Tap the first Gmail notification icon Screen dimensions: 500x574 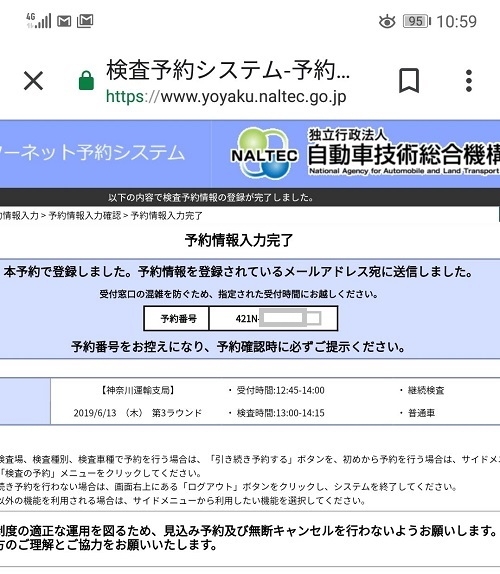[x=64, y=21]
